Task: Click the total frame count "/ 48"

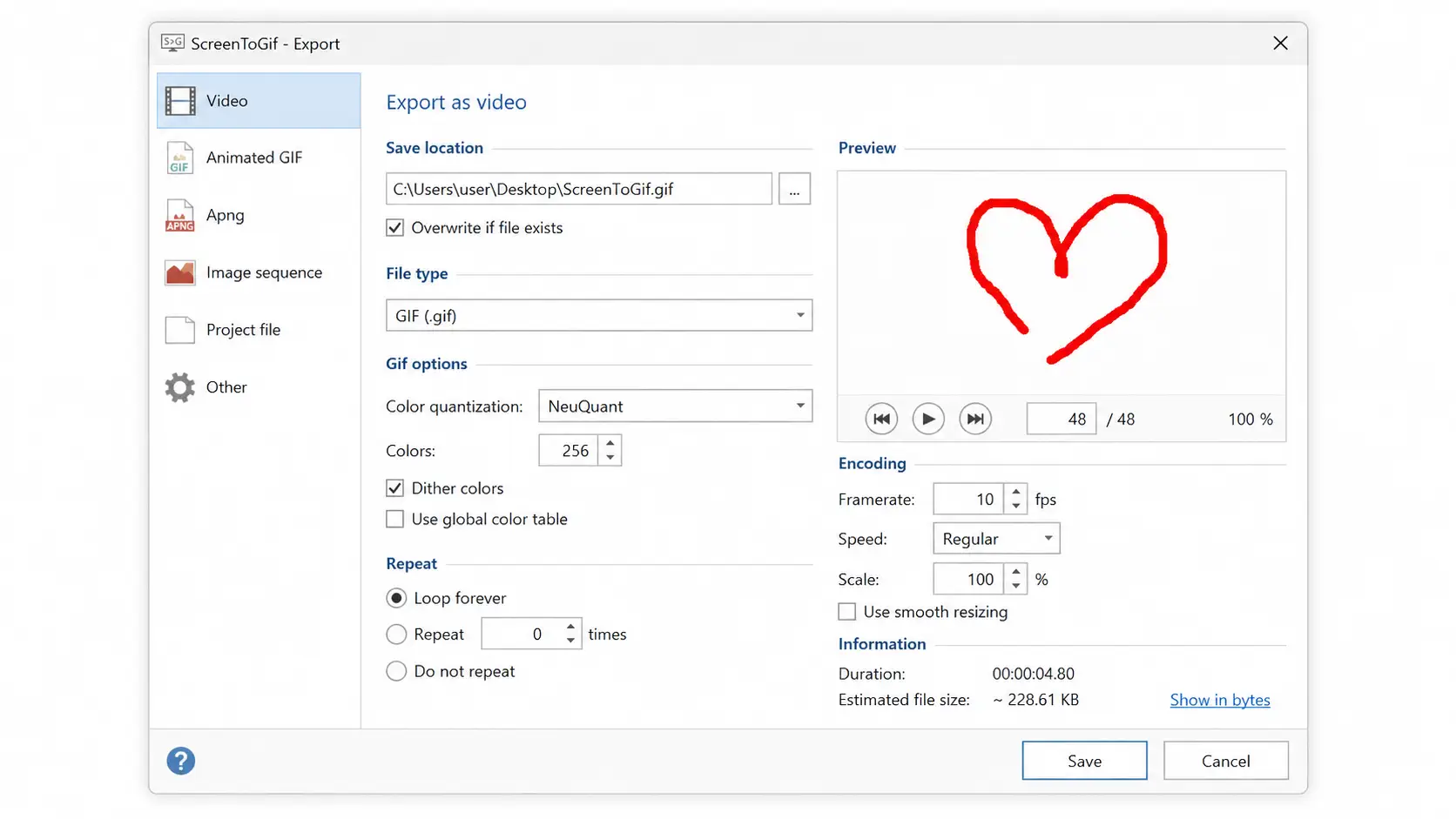Action: (x=1121, y=420)
